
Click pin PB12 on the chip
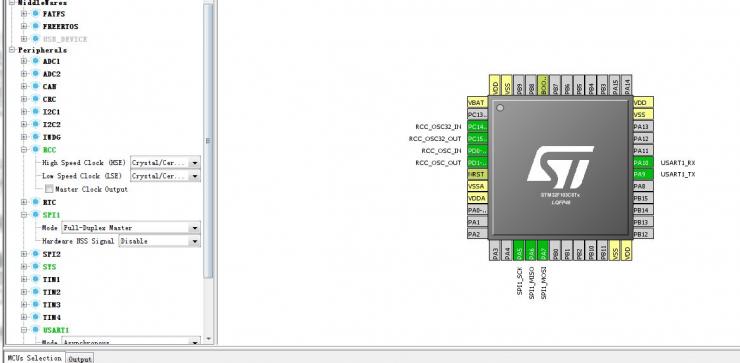(643, 234)
